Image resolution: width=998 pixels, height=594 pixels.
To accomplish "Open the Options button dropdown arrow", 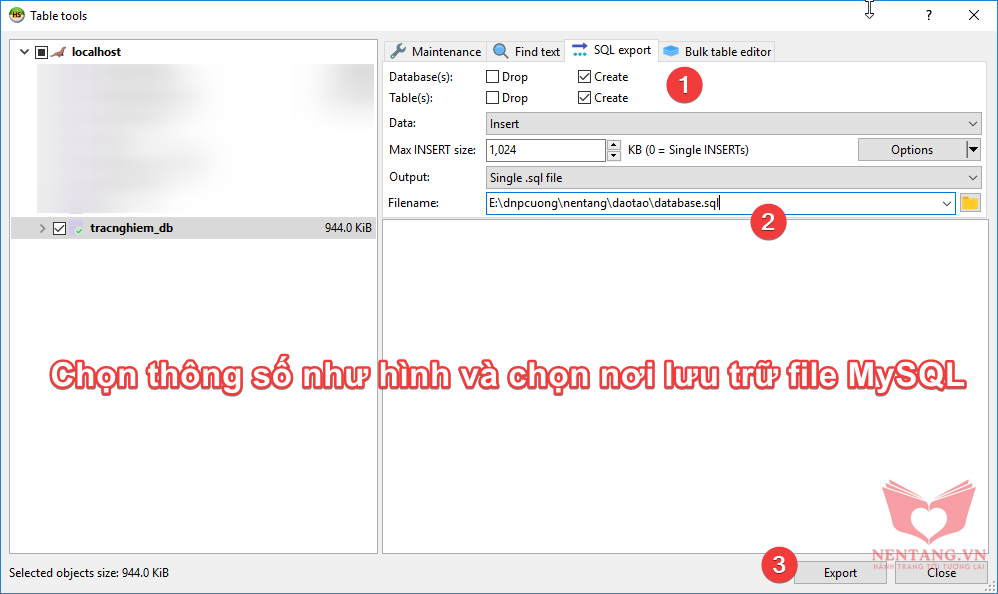I will coord(973,150).
